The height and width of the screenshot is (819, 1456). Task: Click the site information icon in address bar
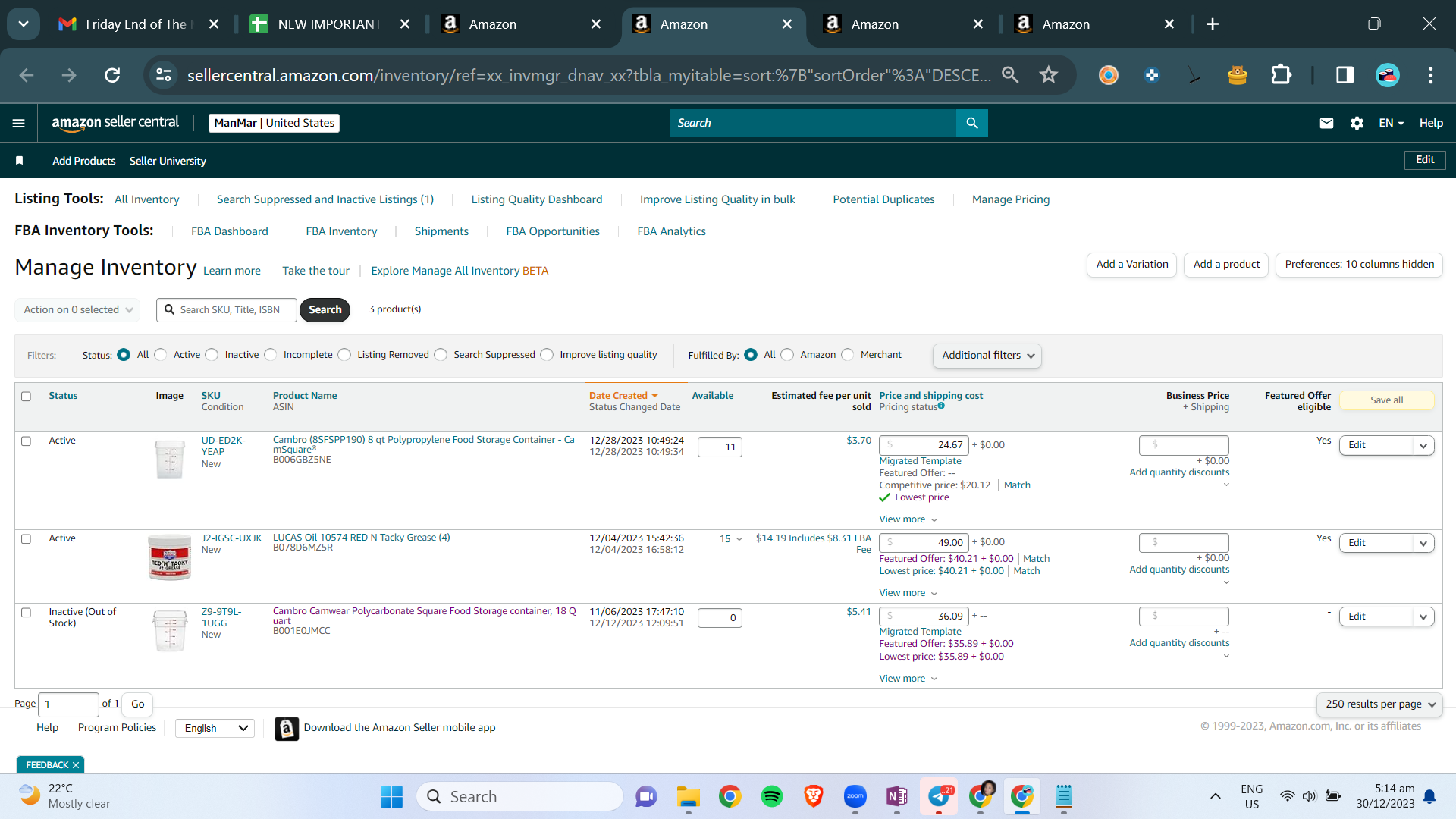164,75
